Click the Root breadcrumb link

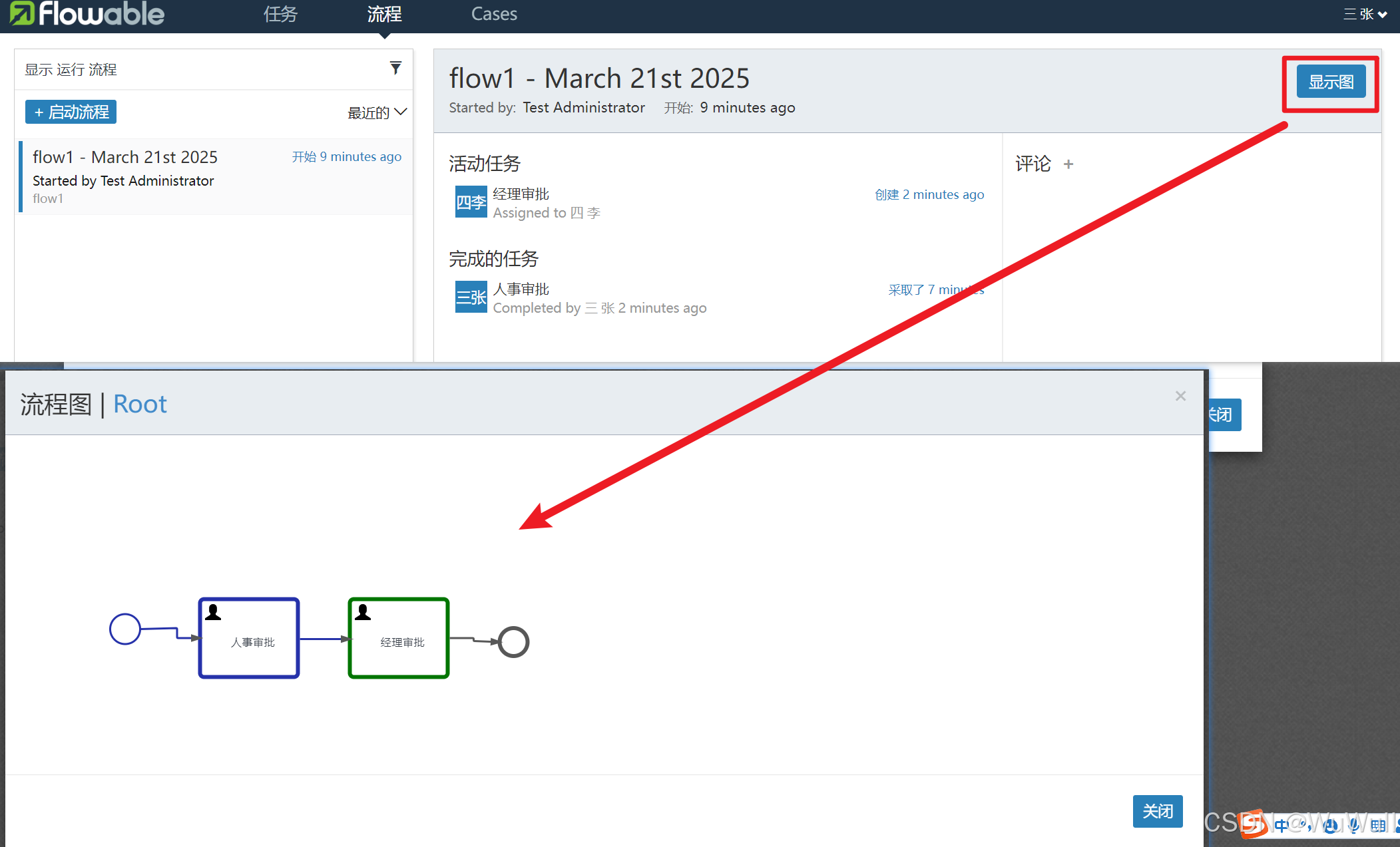coord(140,404)
